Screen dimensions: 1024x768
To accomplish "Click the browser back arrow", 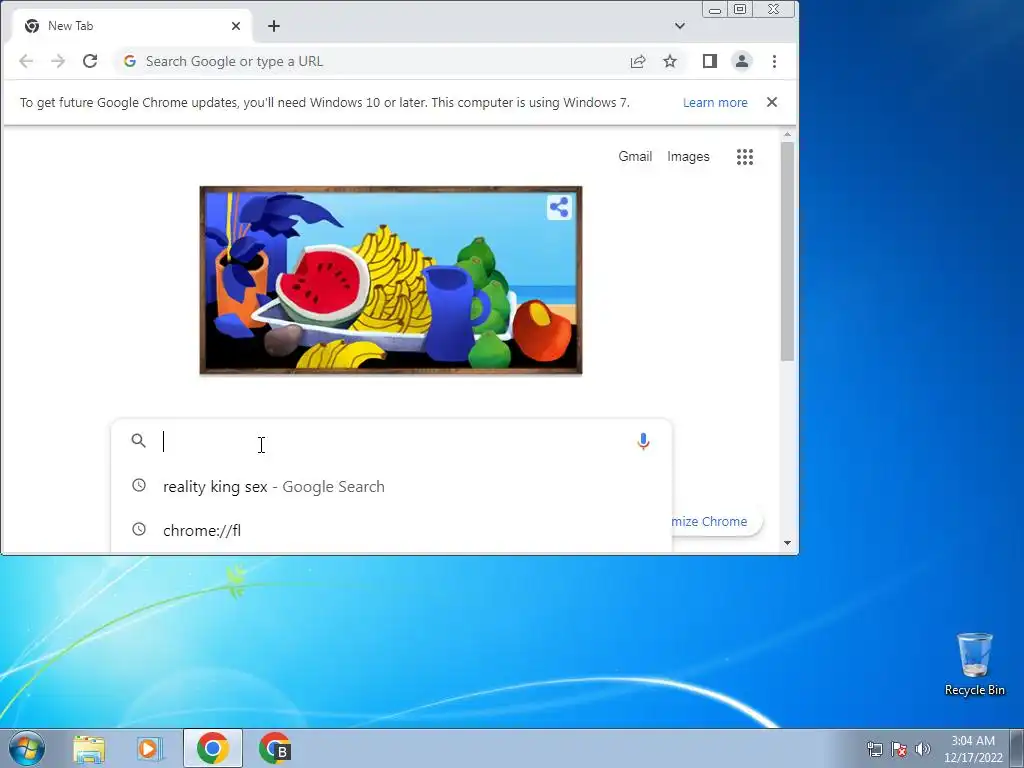I will [x=26, y=61].
